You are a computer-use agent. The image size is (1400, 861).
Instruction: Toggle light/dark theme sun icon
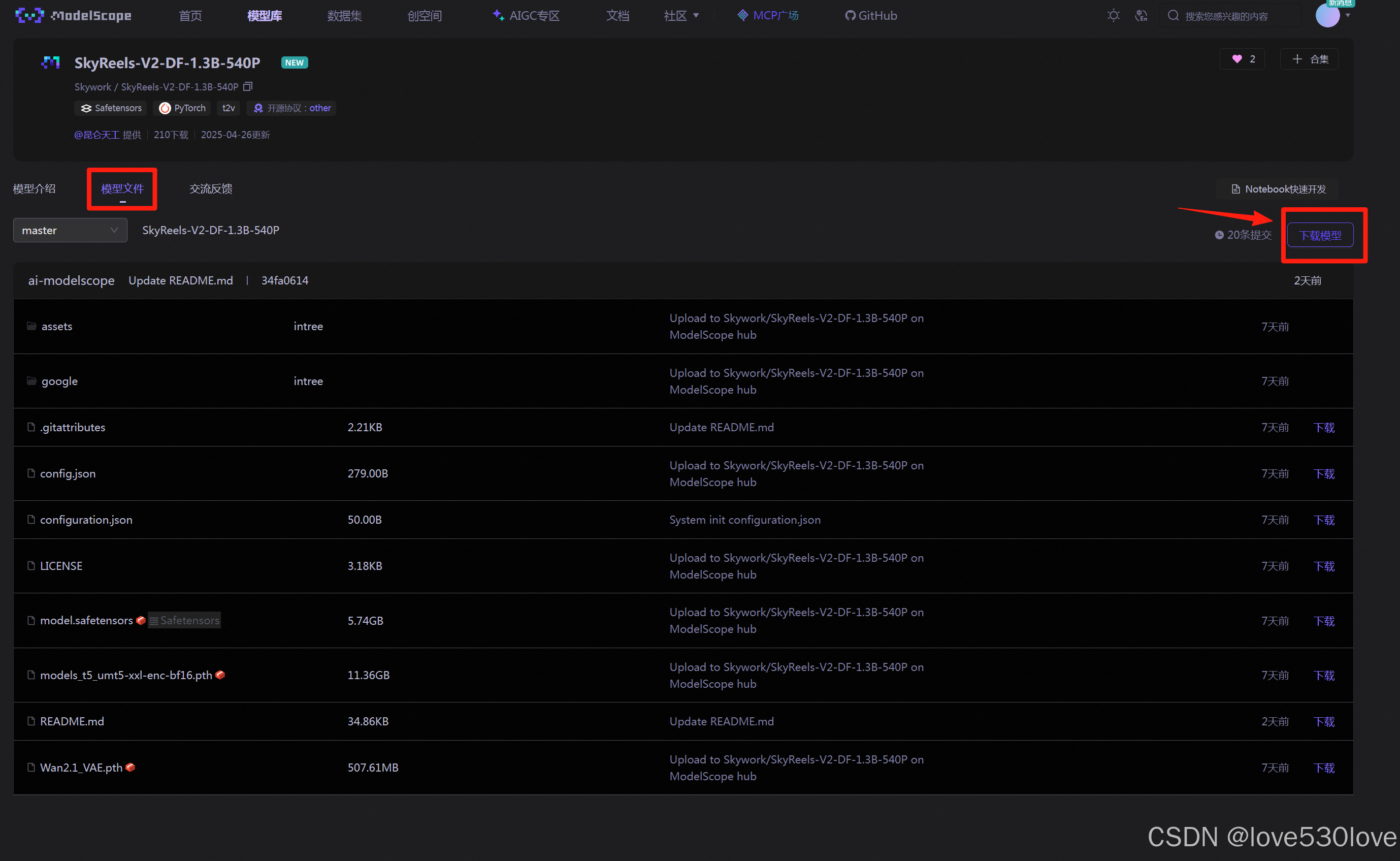click(x=1113, y=15)
